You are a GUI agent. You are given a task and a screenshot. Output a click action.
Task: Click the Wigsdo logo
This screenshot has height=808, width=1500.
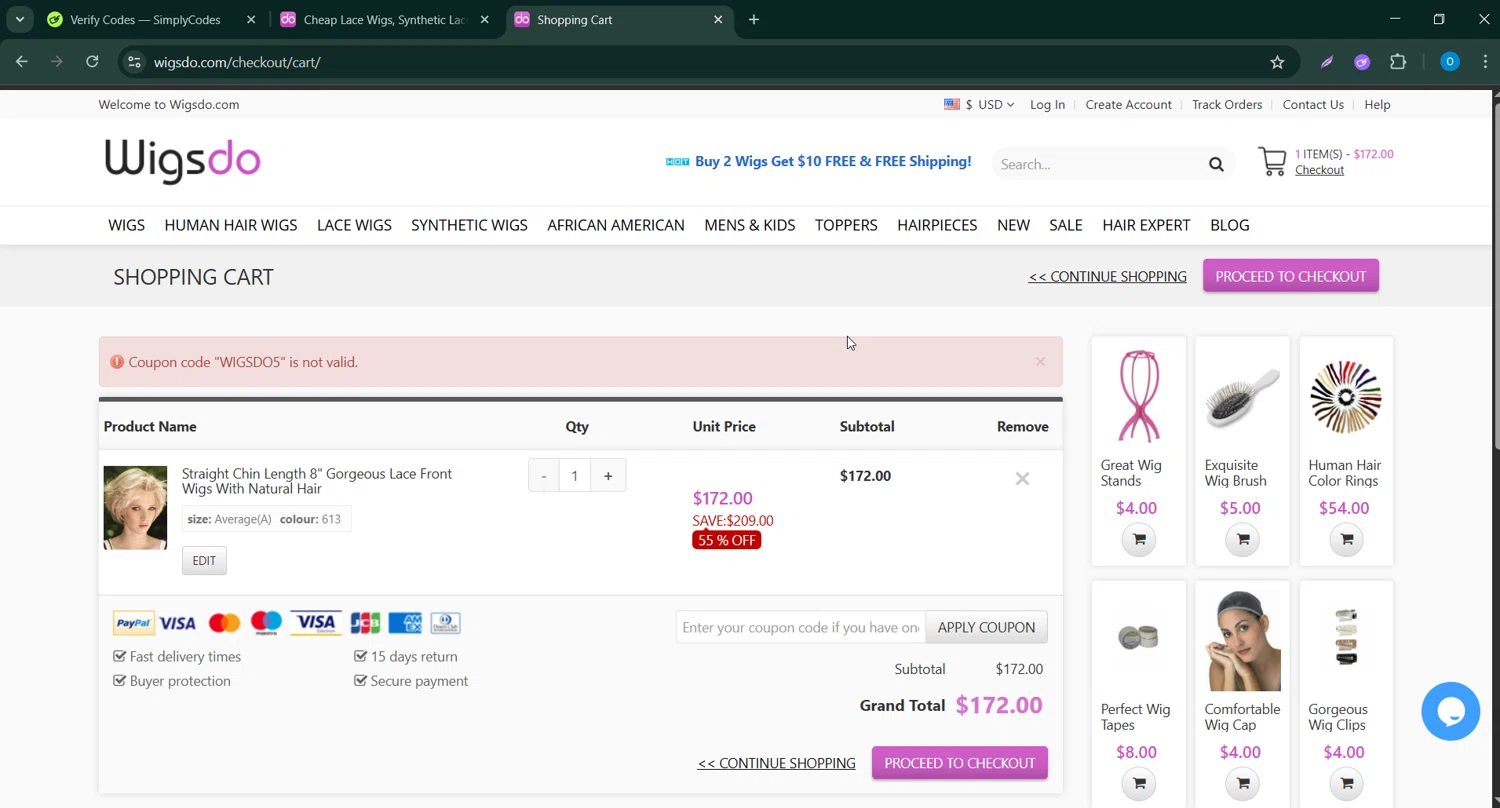183,161
